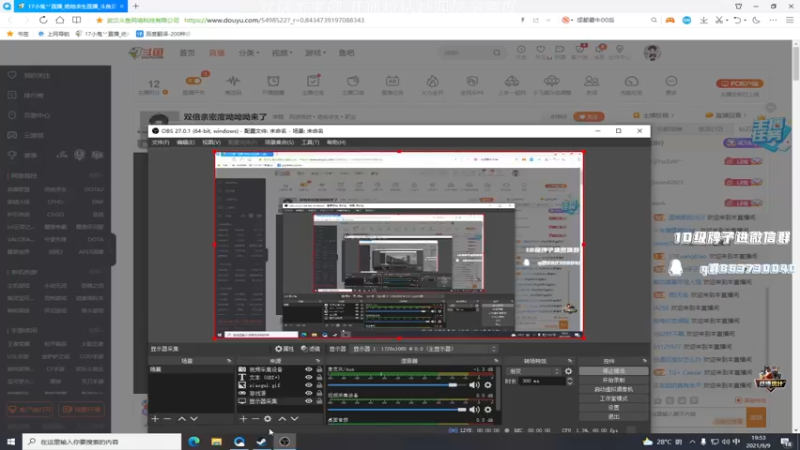Open OBS 帮助(H) menu

(336, 142)
